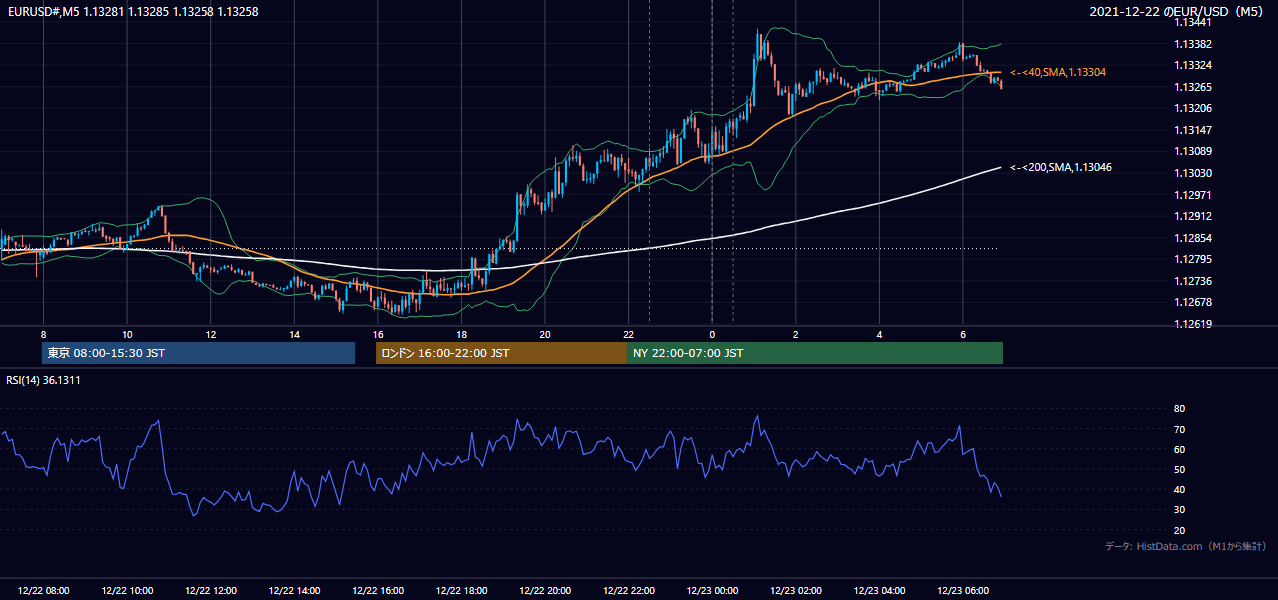1278x600 pixels.
Task: Click the 12/22 14:00 bottom time label
Action: (294, 591)
